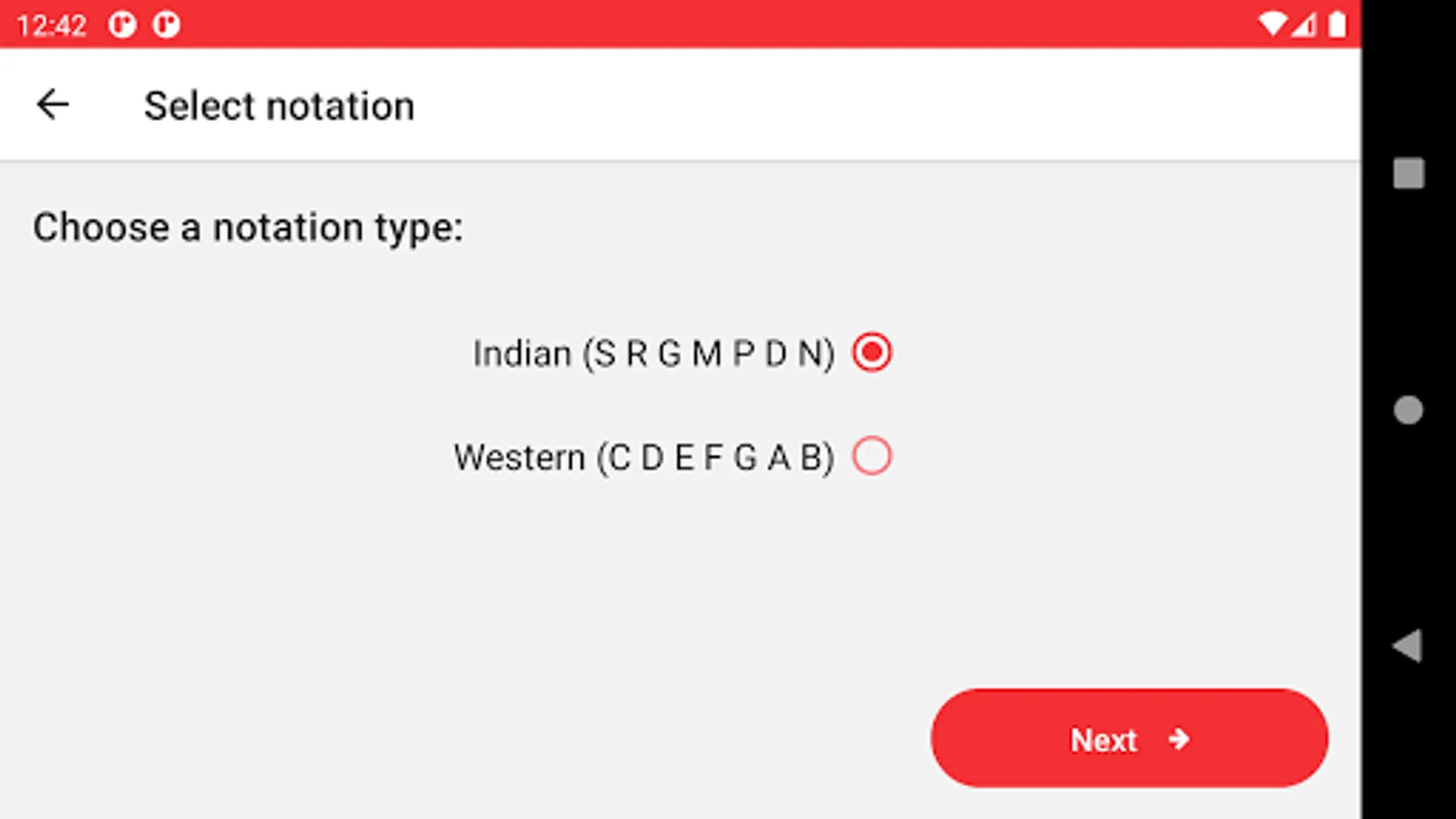Image resolution: width=1456 pixels, height=819 pixels.
Task: Tap the Android back triangle icon
Action: point(1407,646)
